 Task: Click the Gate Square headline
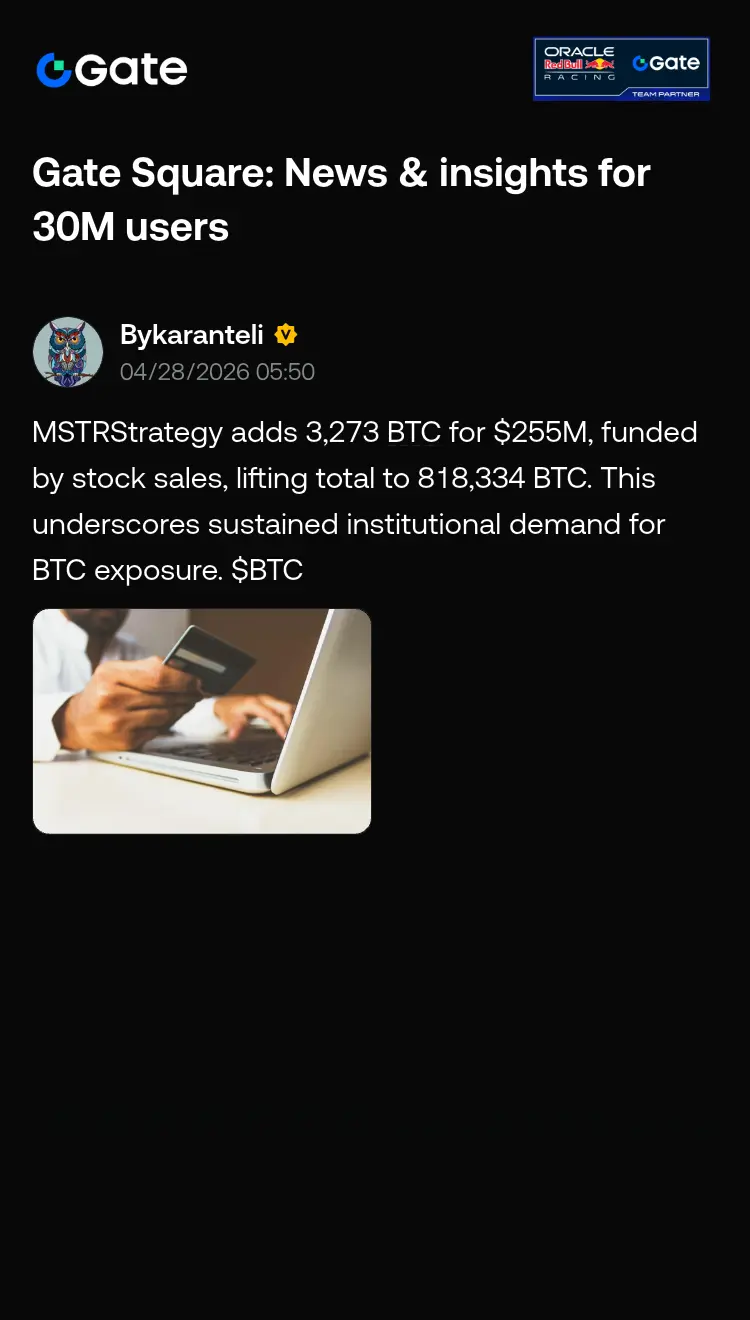click(341, 200)
